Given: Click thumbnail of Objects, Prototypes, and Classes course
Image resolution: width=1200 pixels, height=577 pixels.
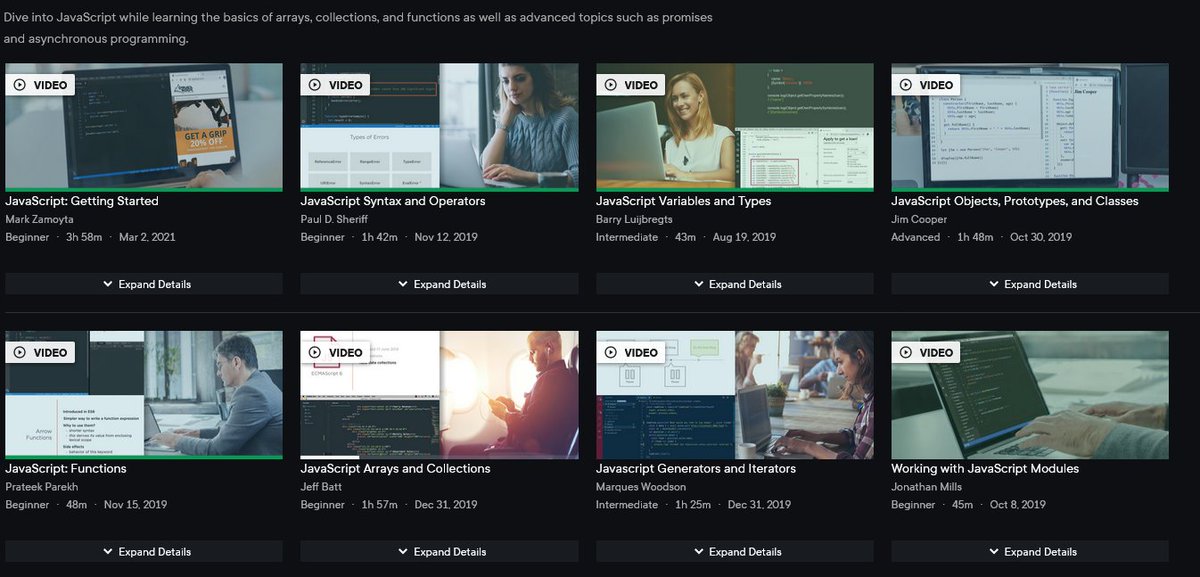Looking at the screenshot, I should 1030,127.
